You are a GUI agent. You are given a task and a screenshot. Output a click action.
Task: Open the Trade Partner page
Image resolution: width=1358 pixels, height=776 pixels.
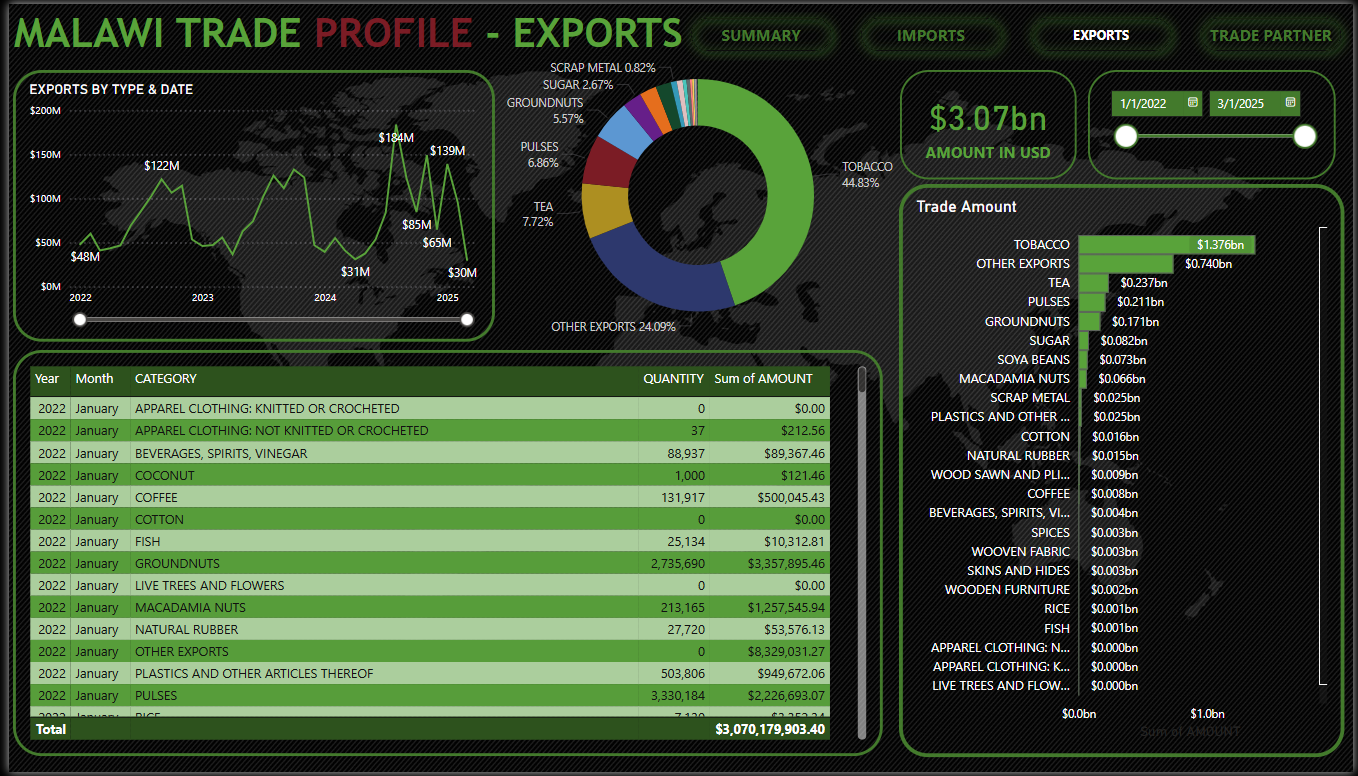(x=1270, y=36)
